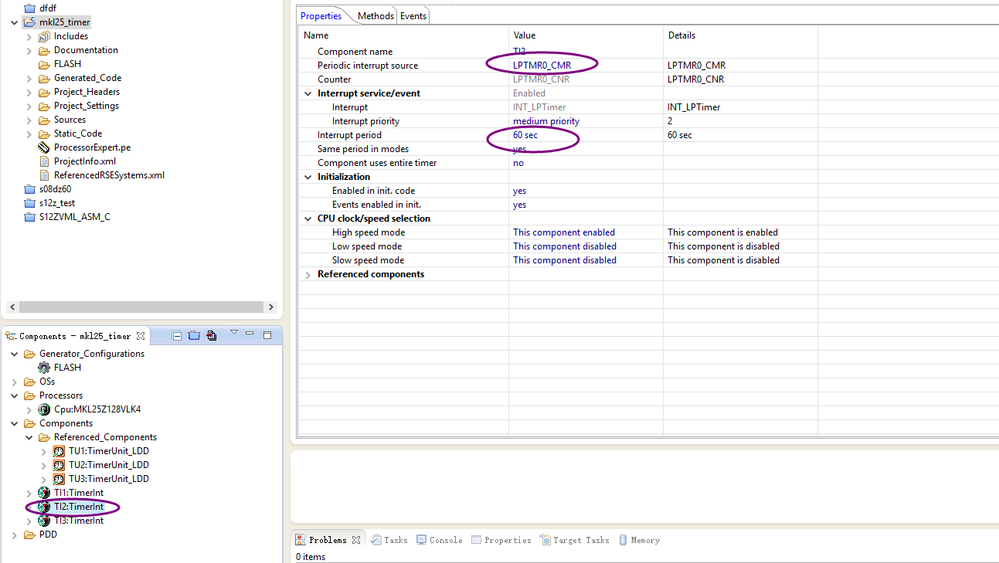Select the Cpu:MKL25Z128VLK4 processor icon
The width and height of the screenshot is (999, 563).
pos(44,410)
